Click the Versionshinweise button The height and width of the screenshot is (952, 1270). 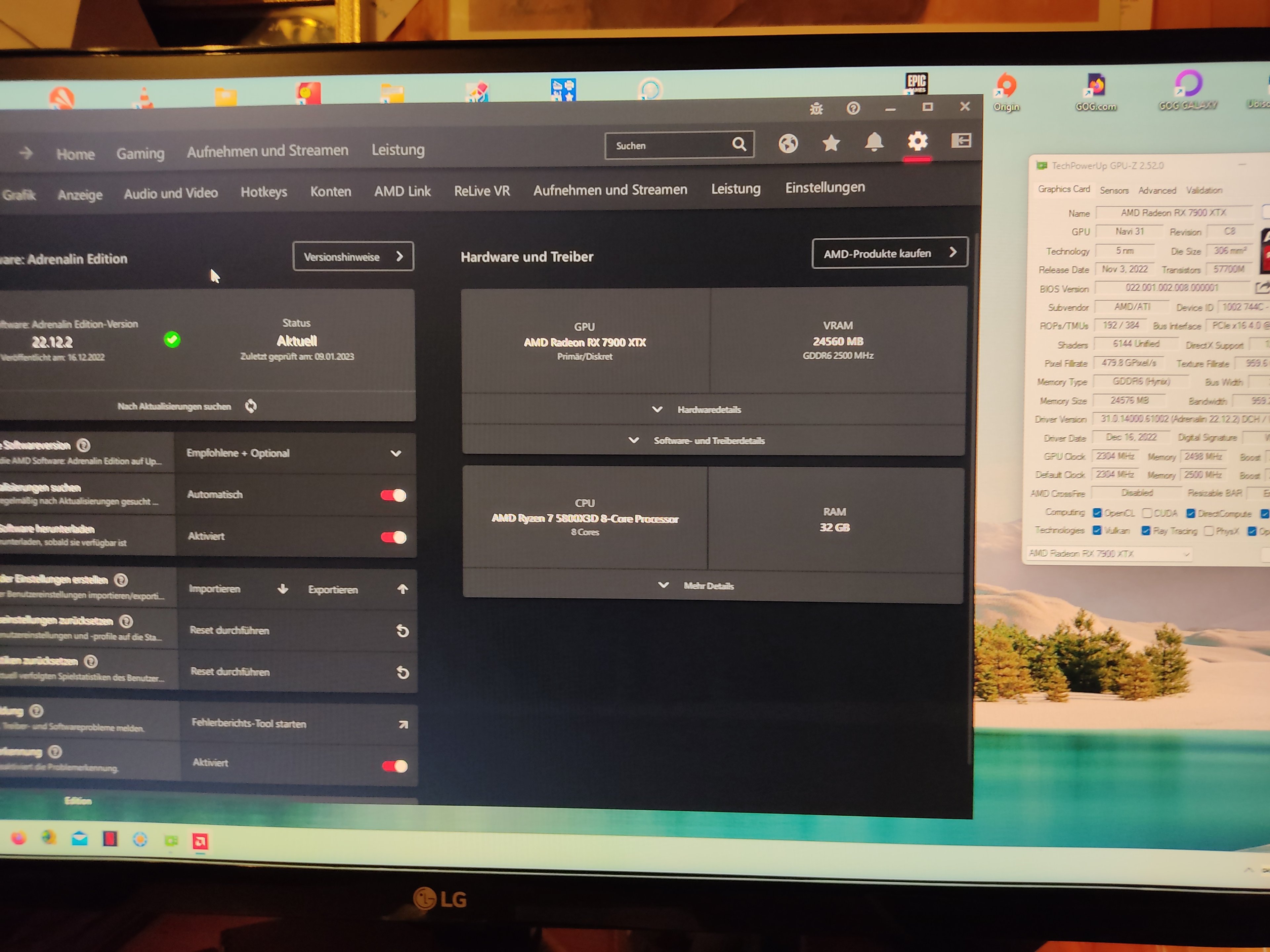click(353, 257)
